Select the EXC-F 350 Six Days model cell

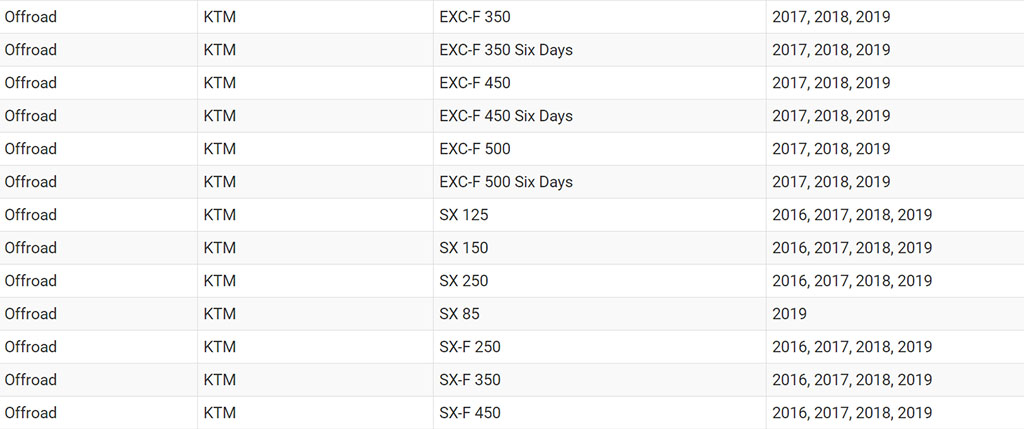pos(599,50)
